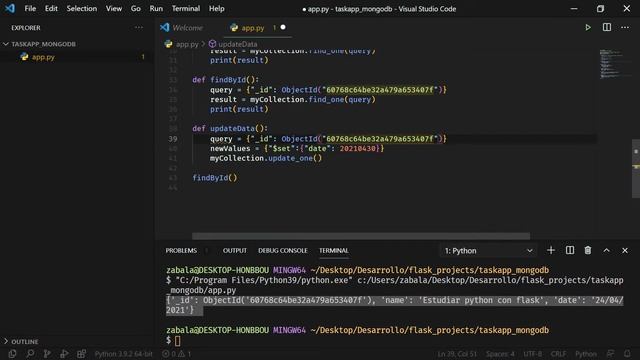Select language mode Python in status bar

(x=586, y=354)
